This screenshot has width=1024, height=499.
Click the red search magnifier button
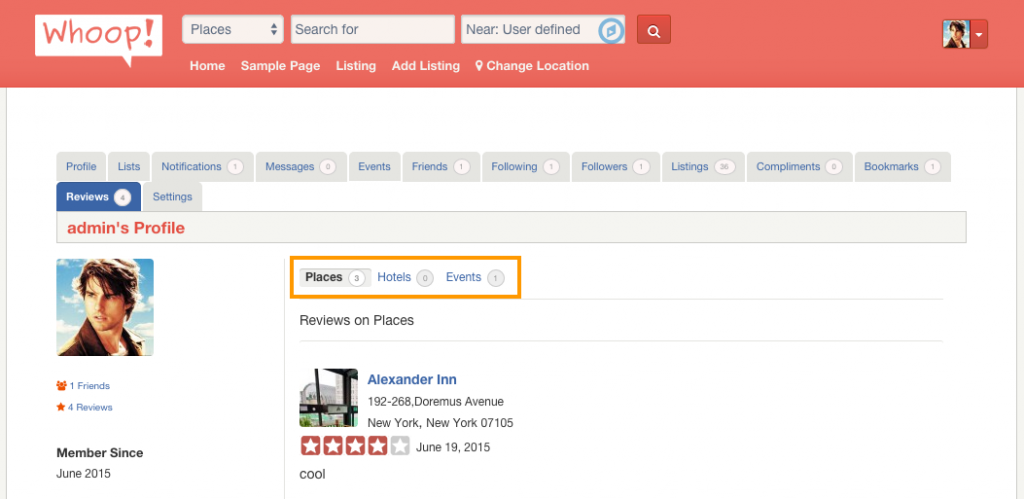654,29
